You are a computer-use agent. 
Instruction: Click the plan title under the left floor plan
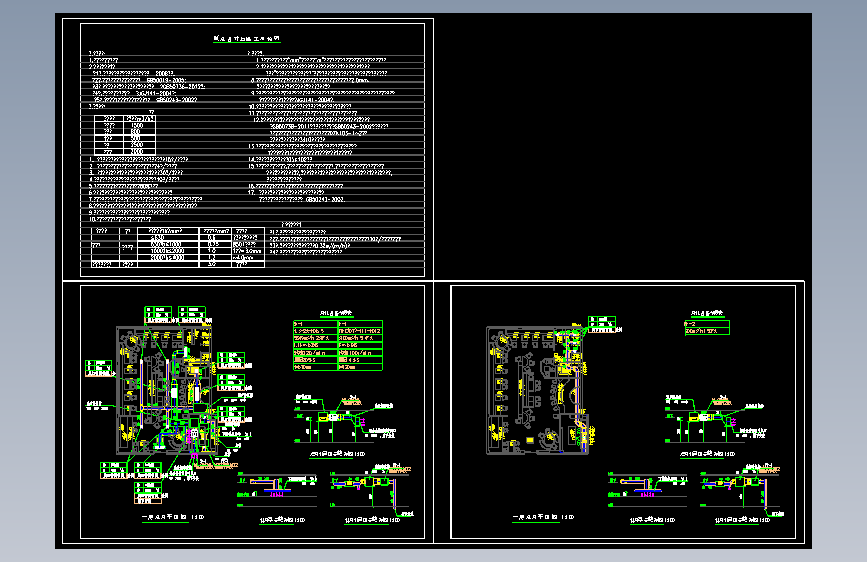click(x=173, y=517)
